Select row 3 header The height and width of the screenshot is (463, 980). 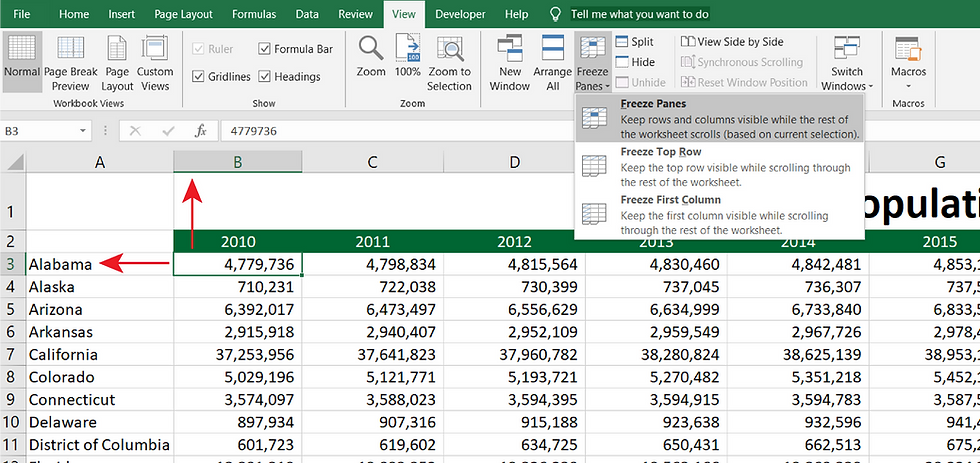coord(13,264)
